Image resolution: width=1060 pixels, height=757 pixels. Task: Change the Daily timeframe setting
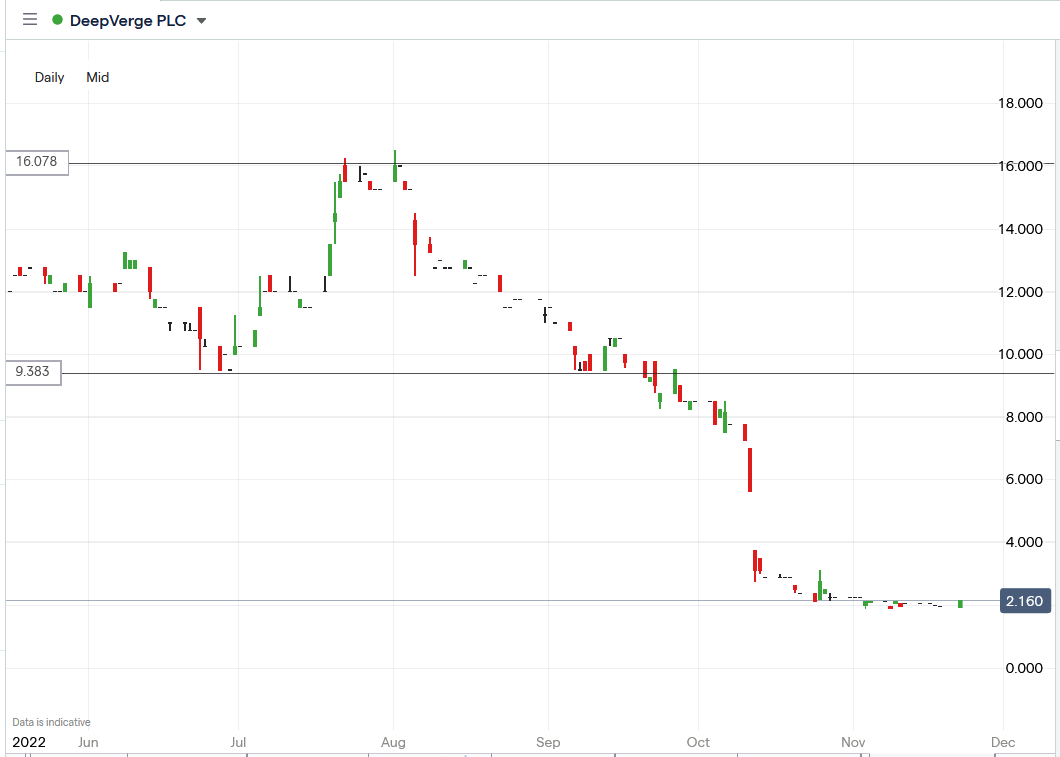coord(49,77)
